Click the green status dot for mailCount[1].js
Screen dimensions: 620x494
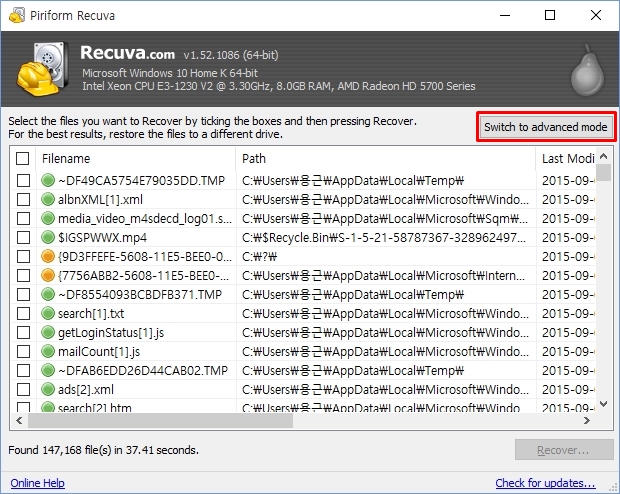pos(48,351)
